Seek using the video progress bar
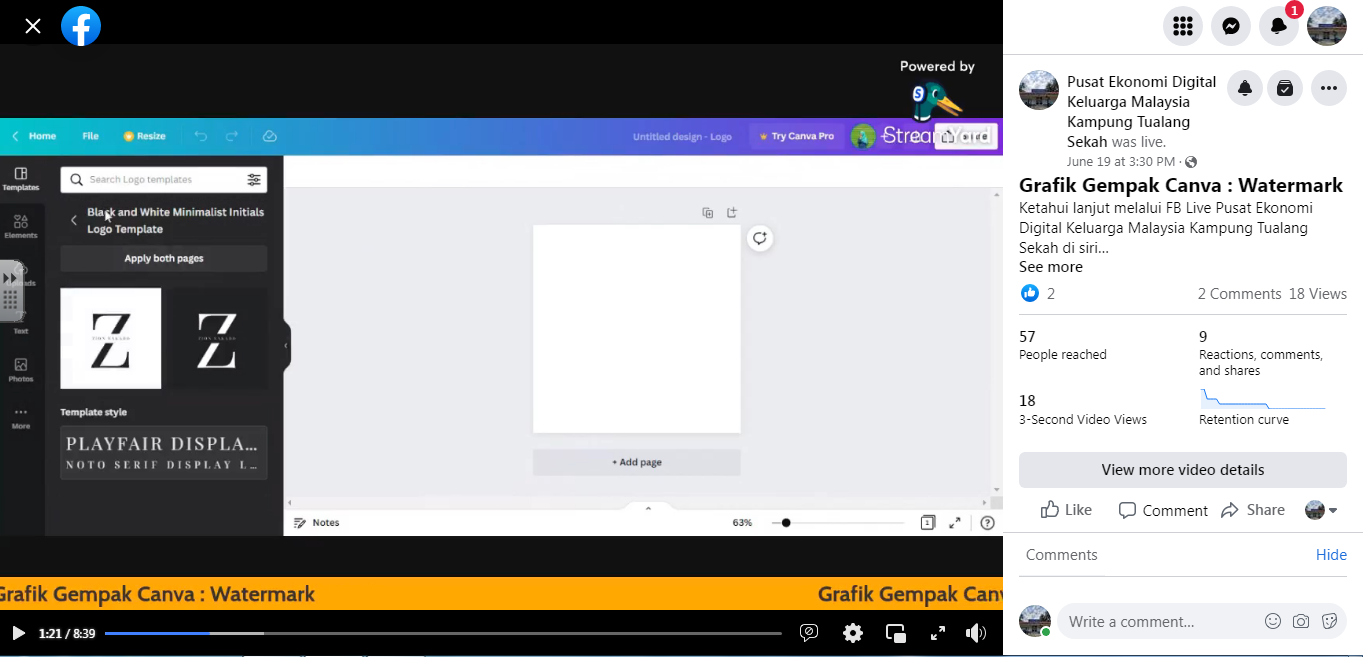Image resolution: width=1363 pixels, height=657 pixels. click(x=443, y=633)
